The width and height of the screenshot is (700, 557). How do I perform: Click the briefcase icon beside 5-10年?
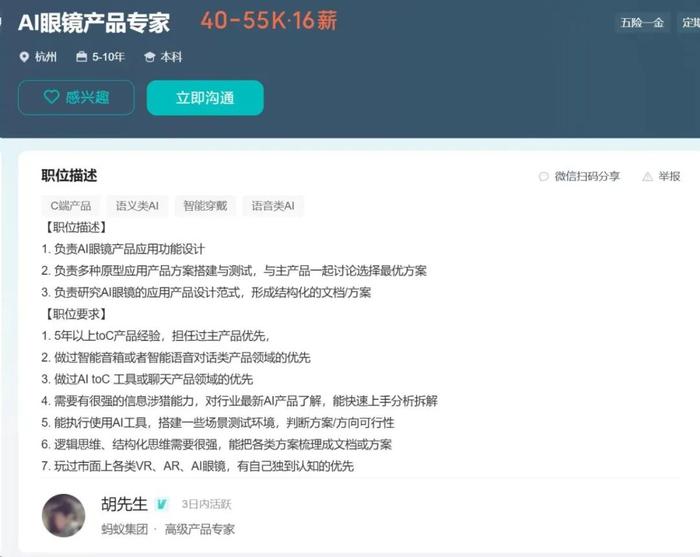pyautogui.click(x=81, y=57)
